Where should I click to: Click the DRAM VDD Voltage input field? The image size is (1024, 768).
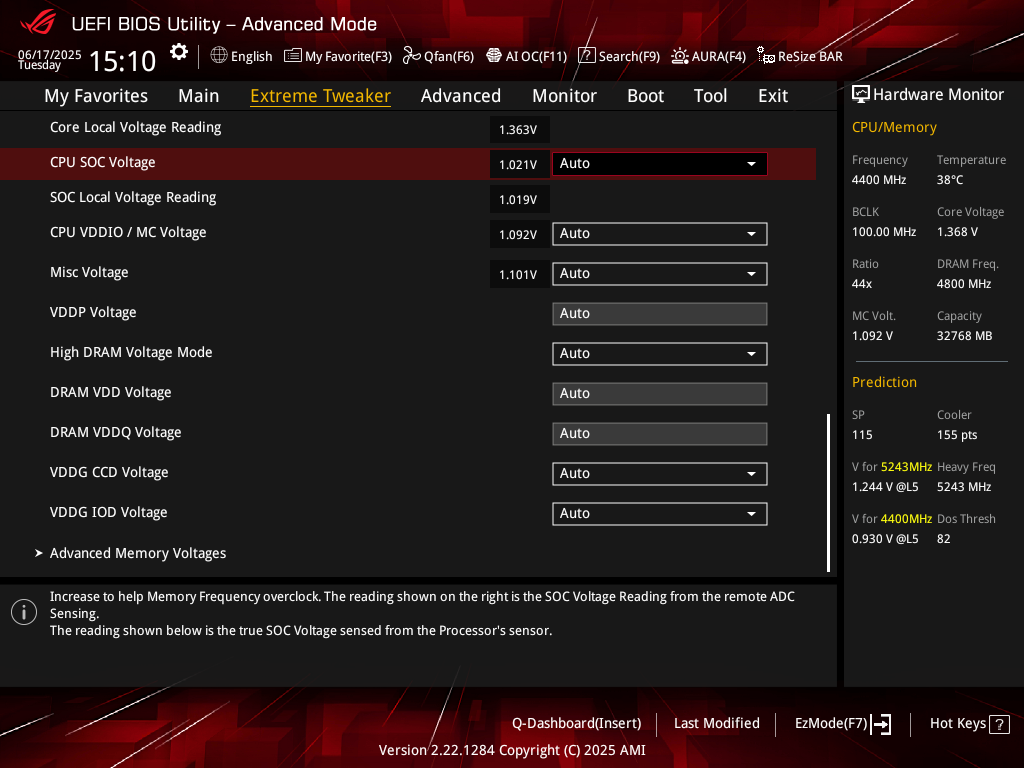[x=660, y=394]
